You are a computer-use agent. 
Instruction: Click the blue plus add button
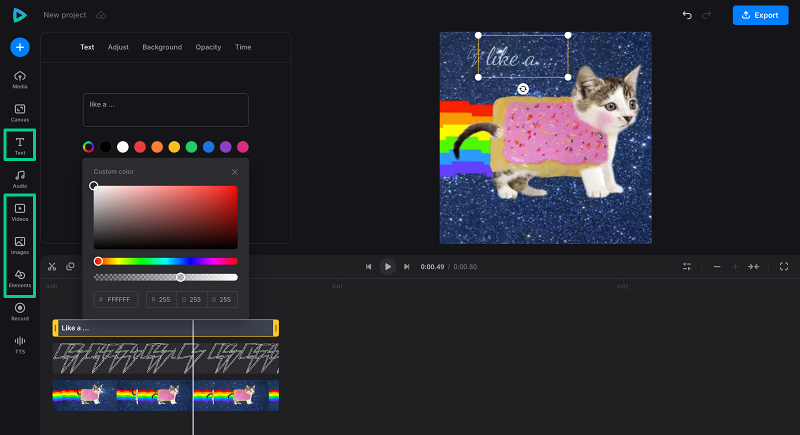pos(20,47)
